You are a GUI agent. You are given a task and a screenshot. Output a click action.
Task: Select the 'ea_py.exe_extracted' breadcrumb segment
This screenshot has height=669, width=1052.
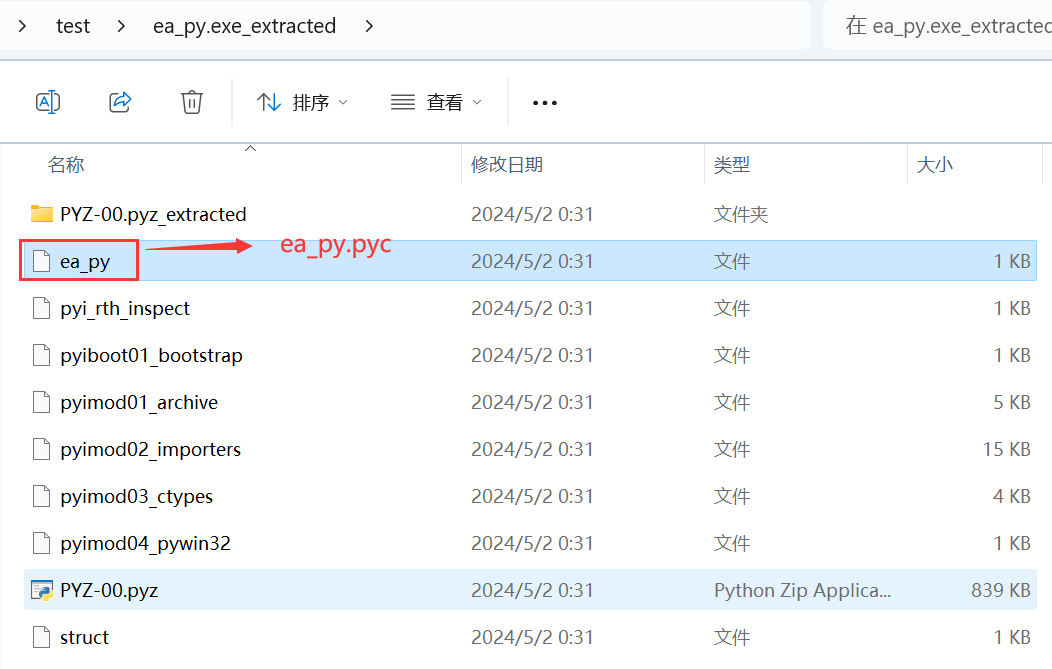[x=244, y=26]
